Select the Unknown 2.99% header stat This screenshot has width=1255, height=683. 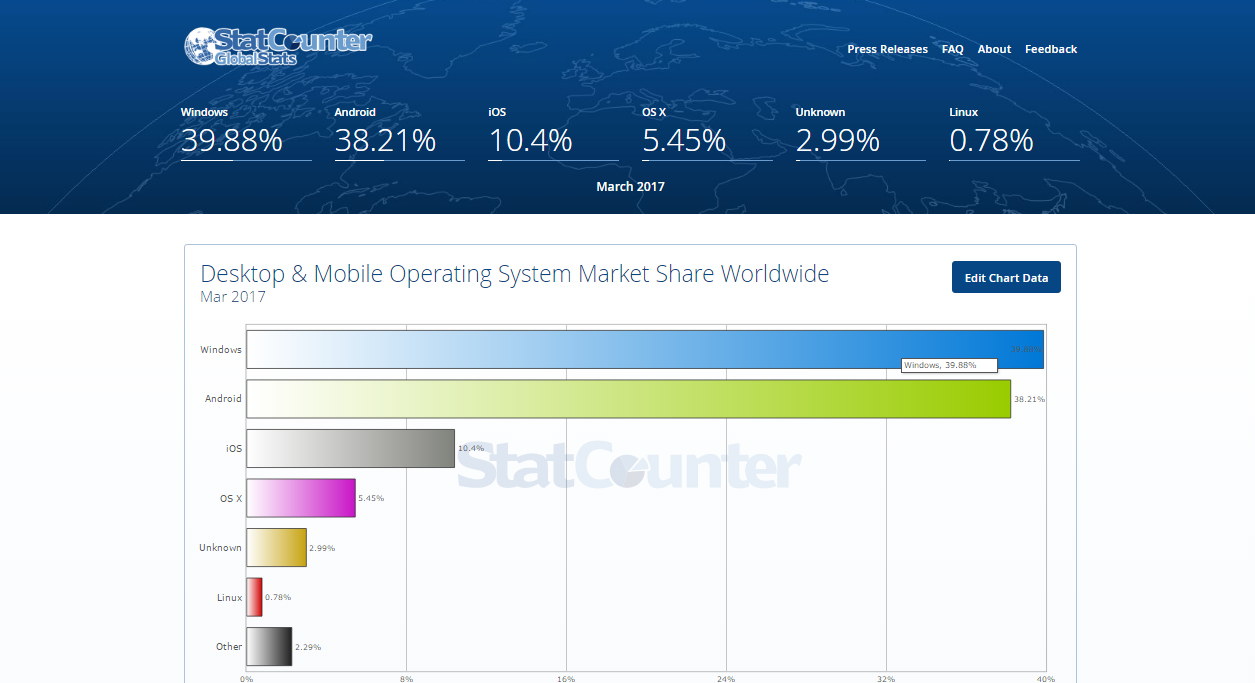(860, 132)
